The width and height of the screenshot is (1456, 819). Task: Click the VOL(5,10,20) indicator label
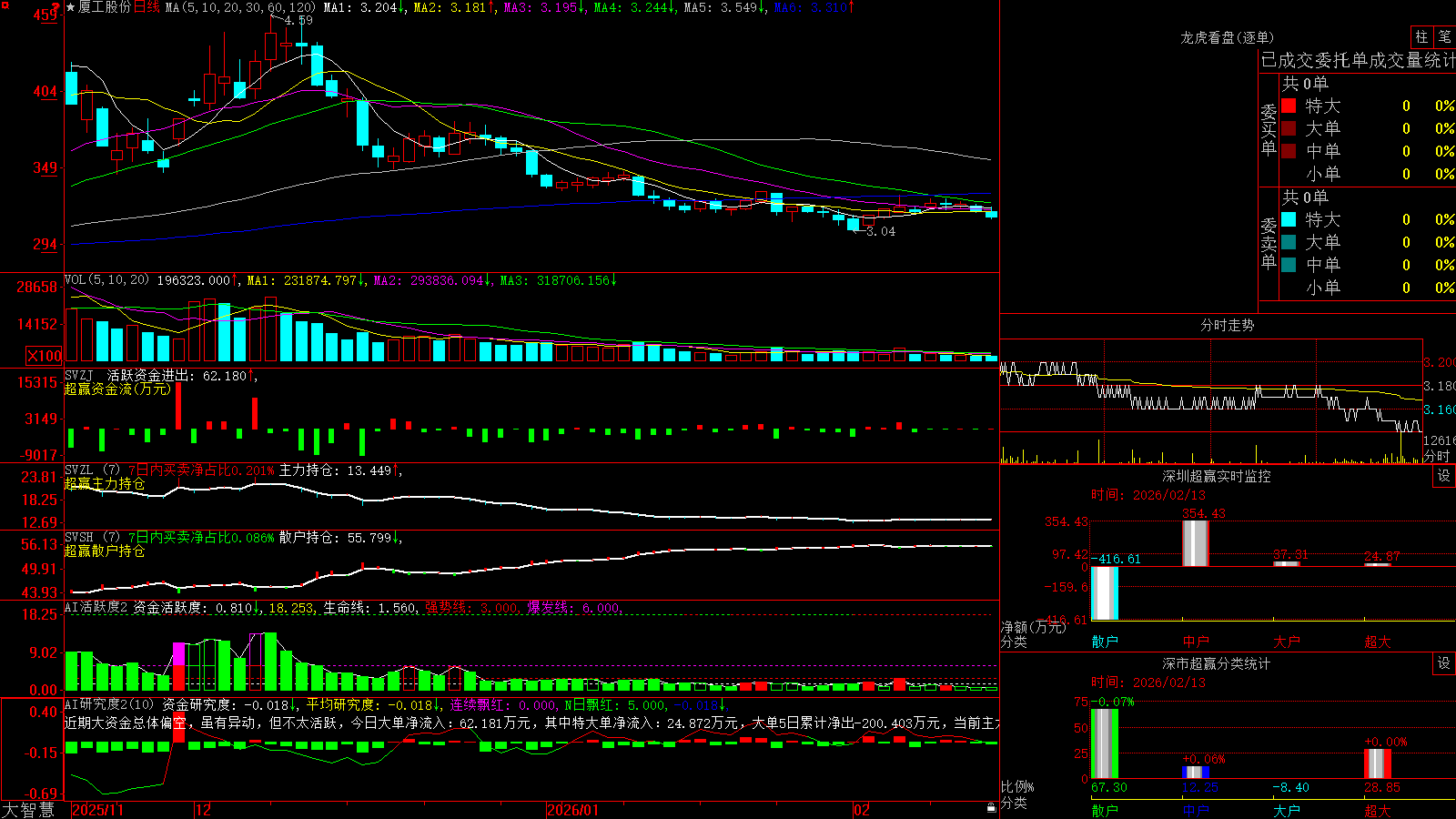coord(107,280)
